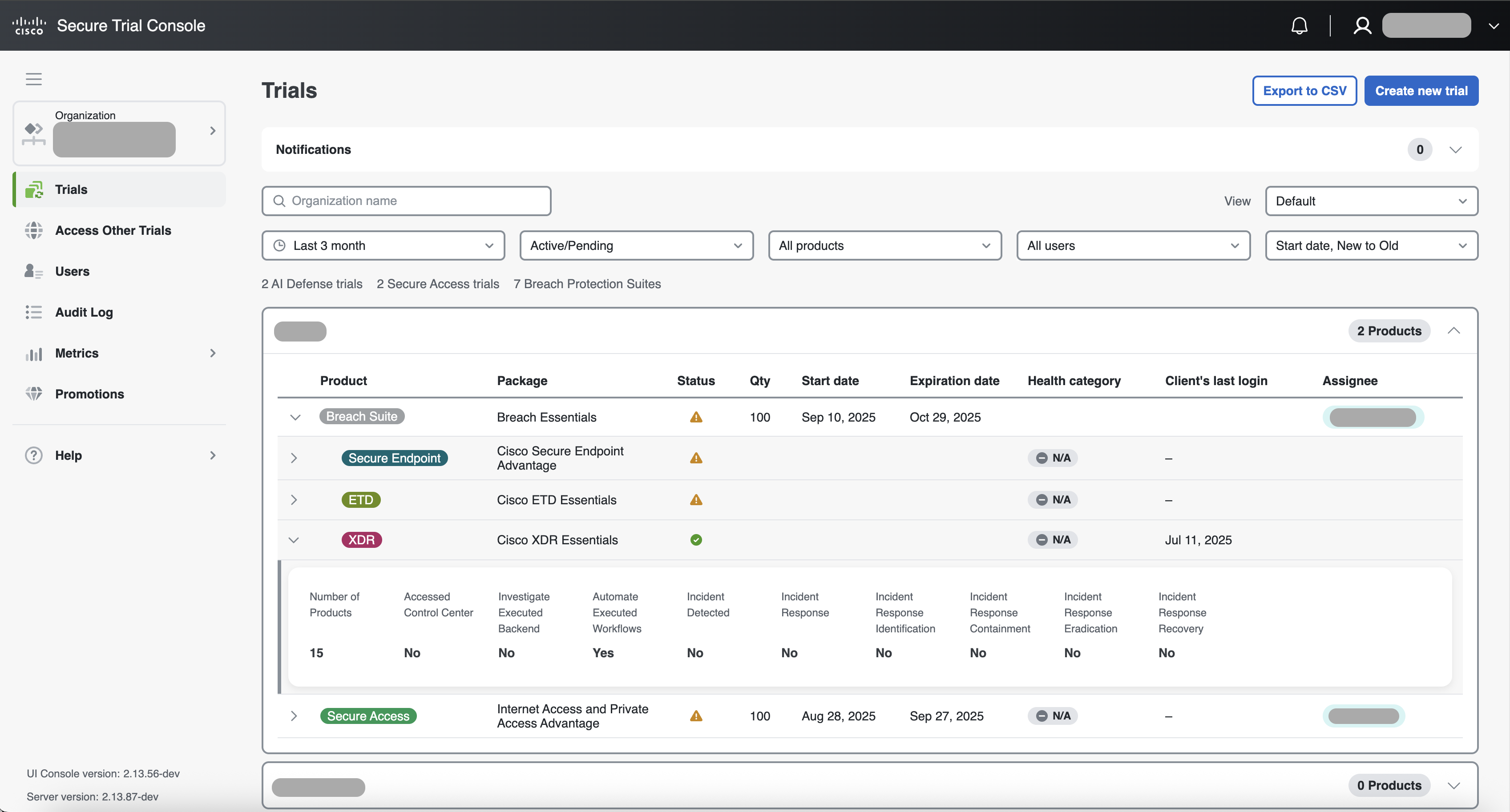This screenshot has height=812, width=1510.
Task: Focus the Organization name search field
Action: click(x=406, y=201)
